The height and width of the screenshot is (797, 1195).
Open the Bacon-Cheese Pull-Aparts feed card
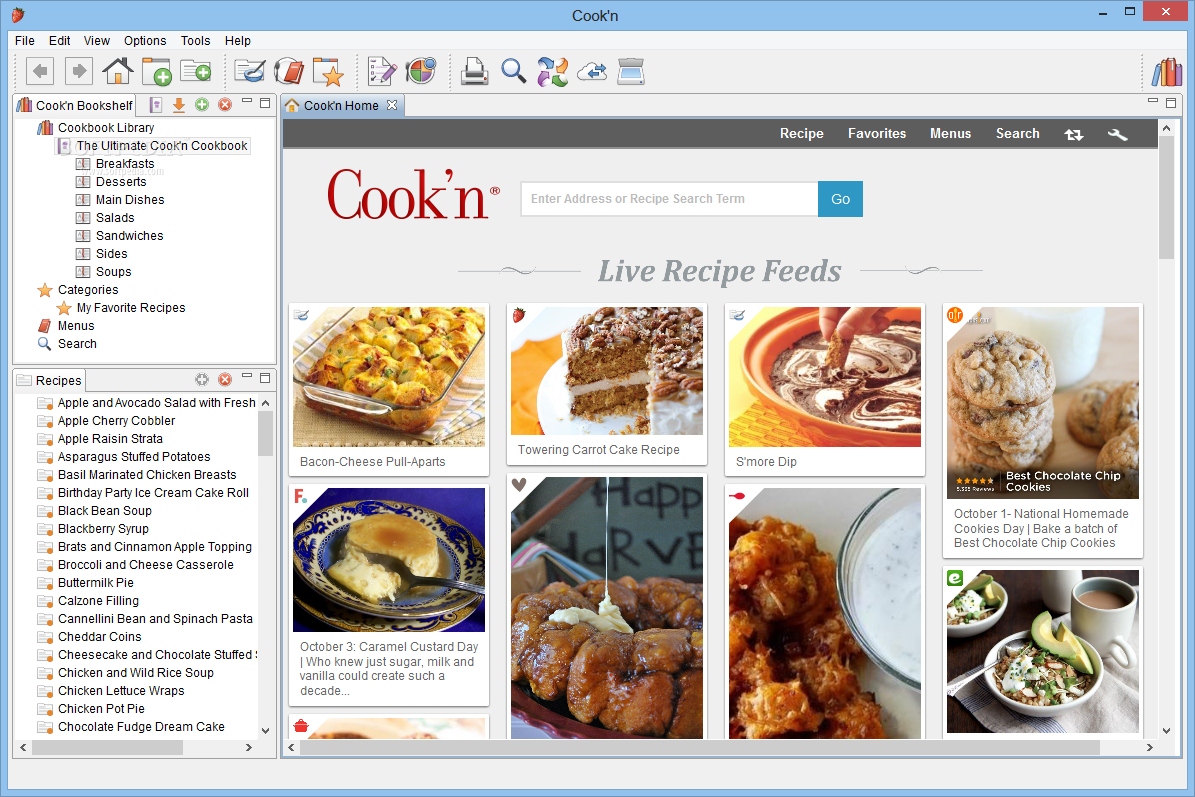tap(389, 389)
